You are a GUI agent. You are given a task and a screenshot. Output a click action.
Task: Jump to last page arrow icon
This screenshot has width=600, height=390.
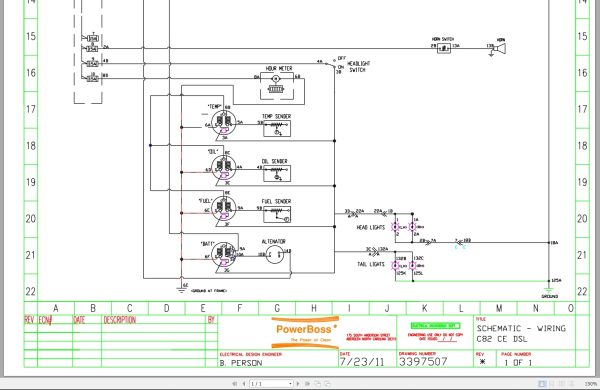pyautogui.click(x=307, y=383)
